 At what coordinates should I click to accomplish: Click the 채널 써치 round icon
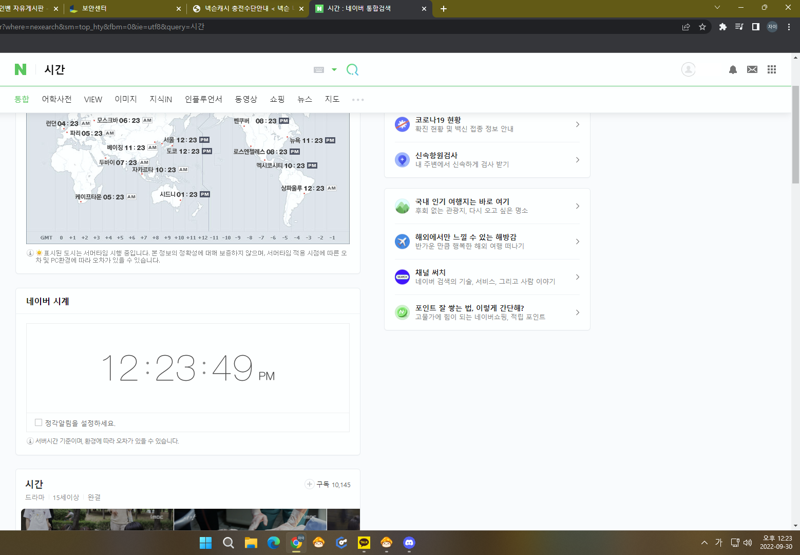[x=402, y=277]
